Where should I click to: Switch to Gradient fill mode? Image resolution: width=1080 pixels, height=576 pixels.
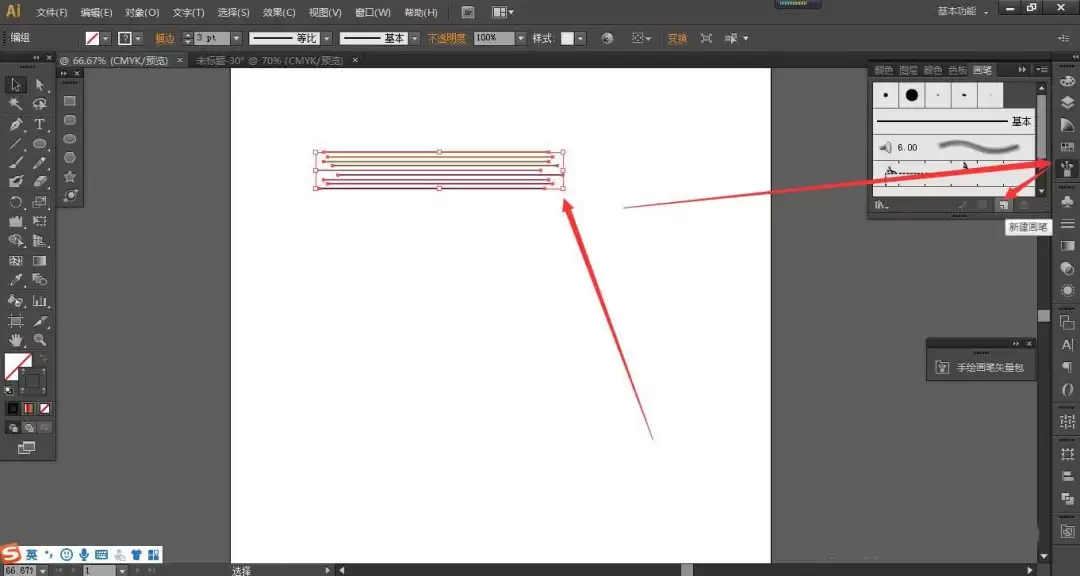(29, 409)
